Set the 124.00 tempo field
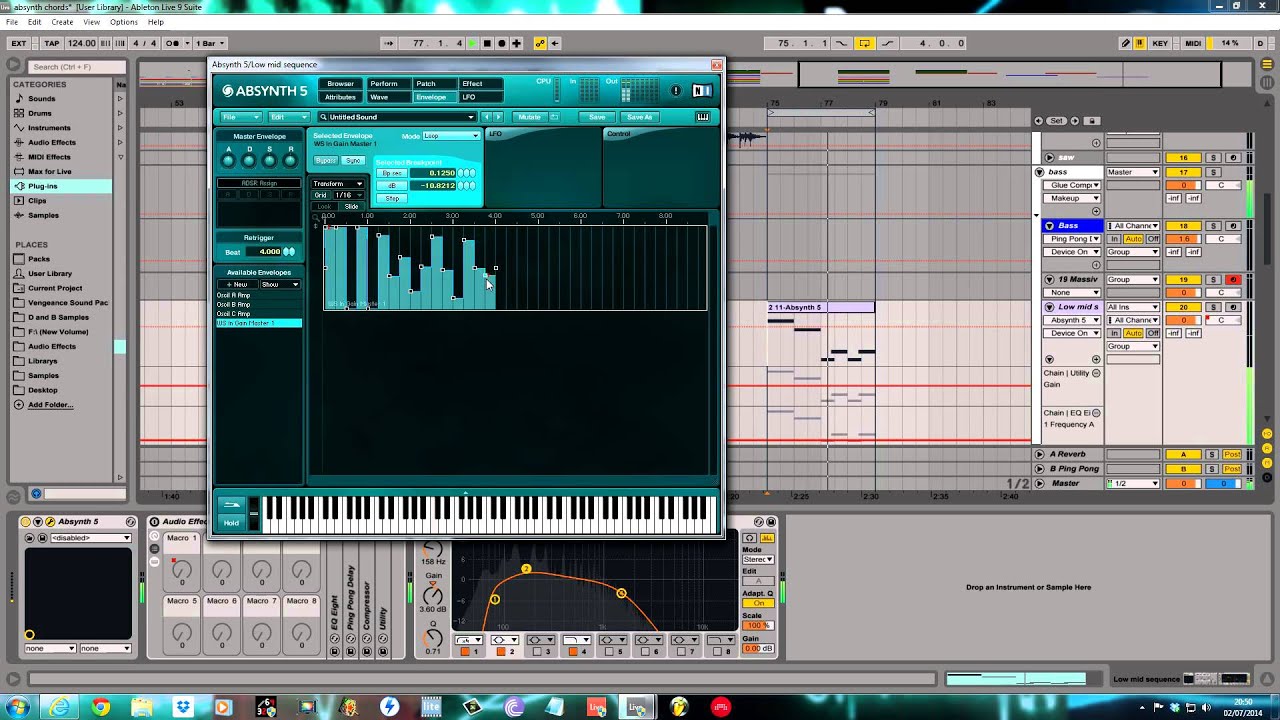 point(82,43)
